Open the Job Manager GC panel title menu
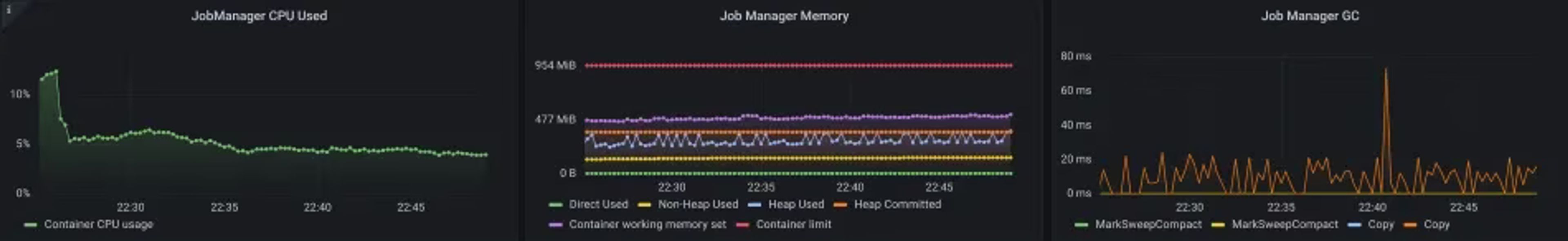 1310,16
